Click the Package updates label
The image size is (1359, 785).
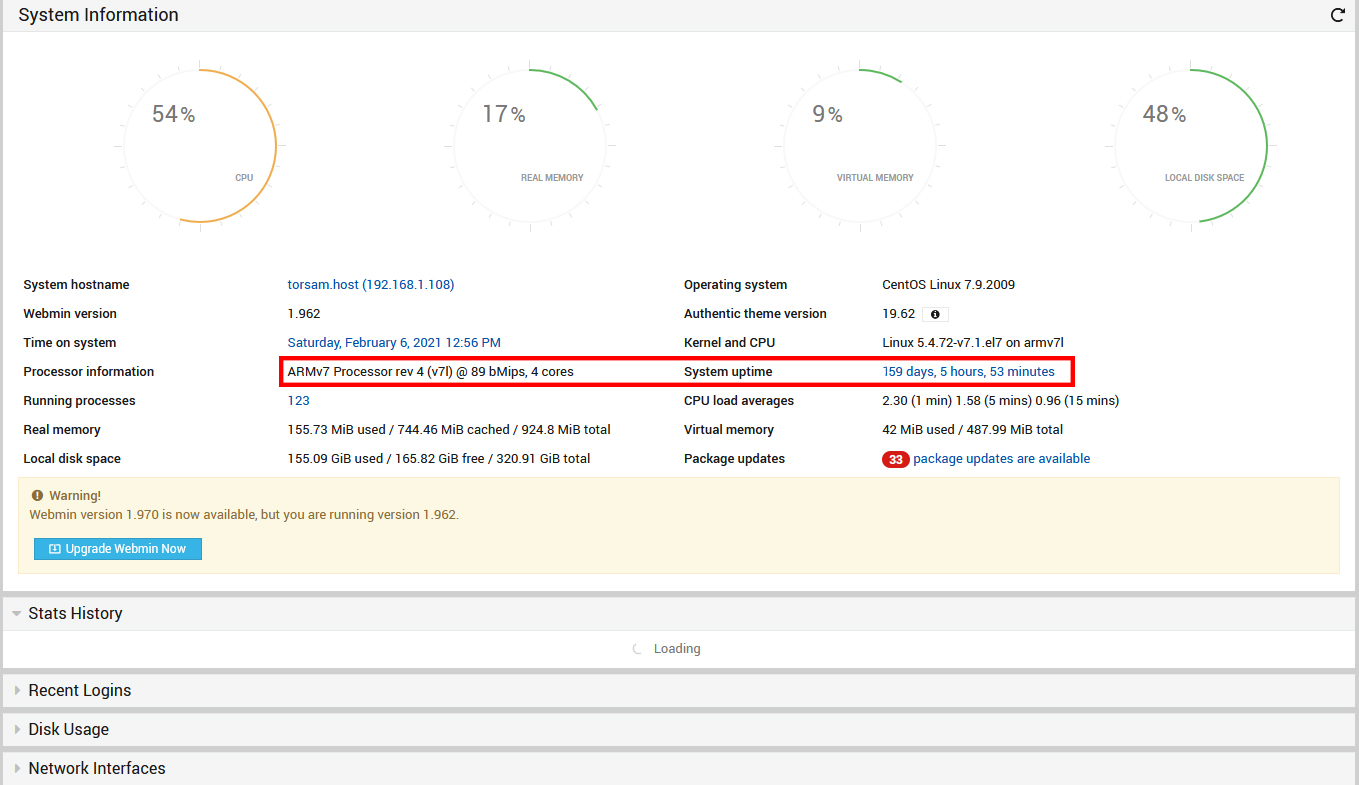point(734,459)
